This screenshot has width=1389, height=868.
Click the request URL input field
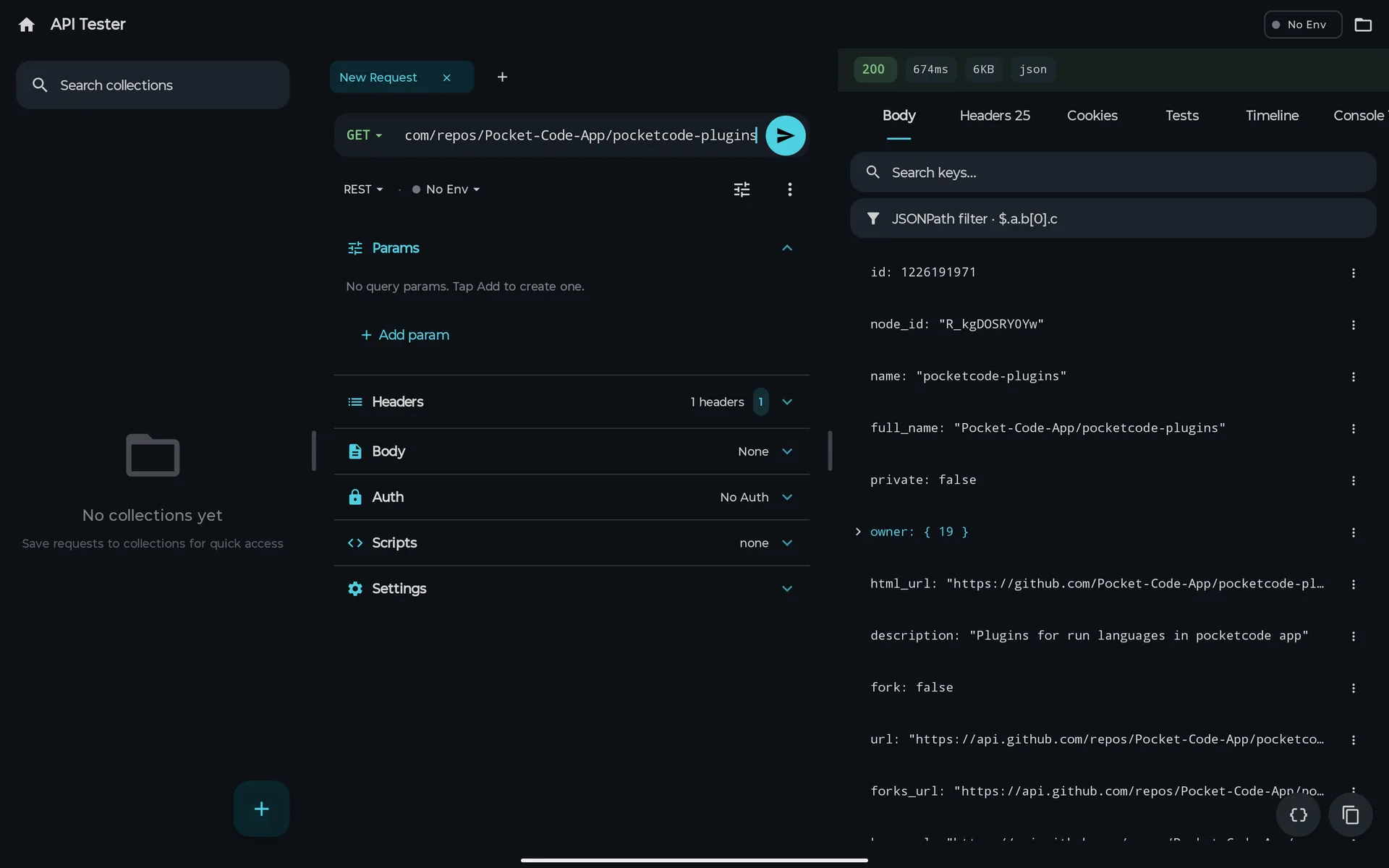click(580, 135)
